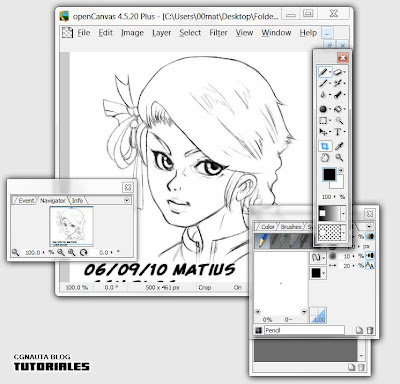Select the rectangular marquee selection tool
400x384 pixels.
[x=323, y=120]
